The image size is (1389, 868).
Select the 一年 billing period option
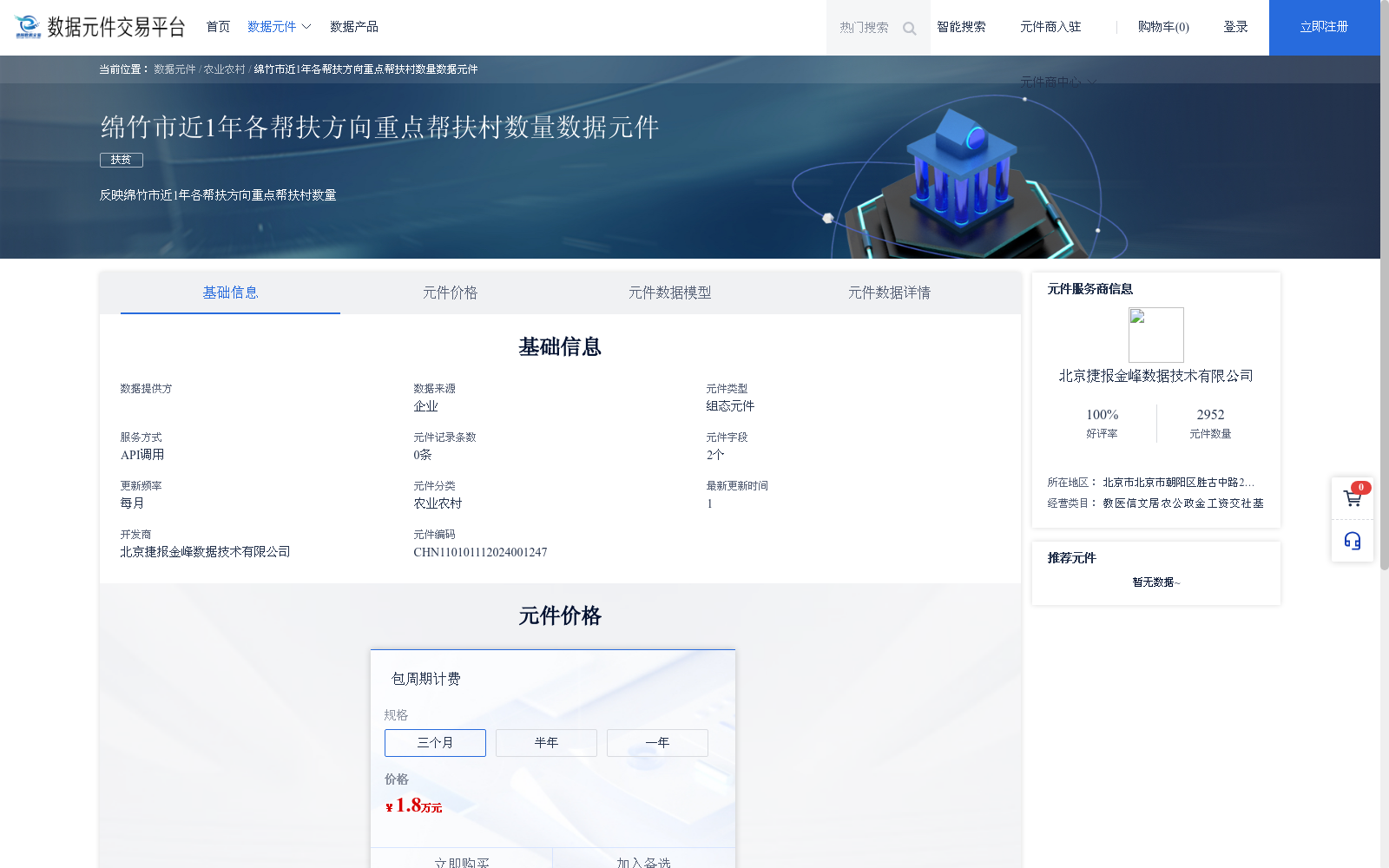pos(656,742)
